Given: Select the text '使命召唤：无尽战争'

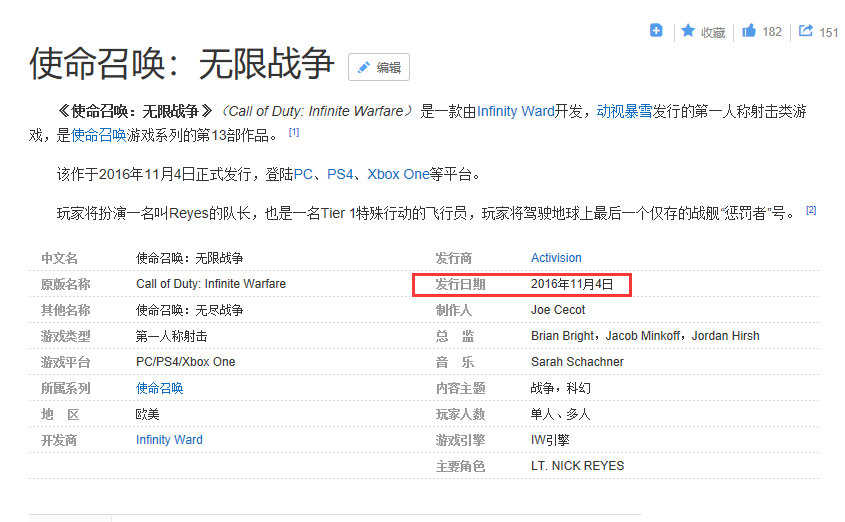Looking at the screenshot, I should (189, 310).
